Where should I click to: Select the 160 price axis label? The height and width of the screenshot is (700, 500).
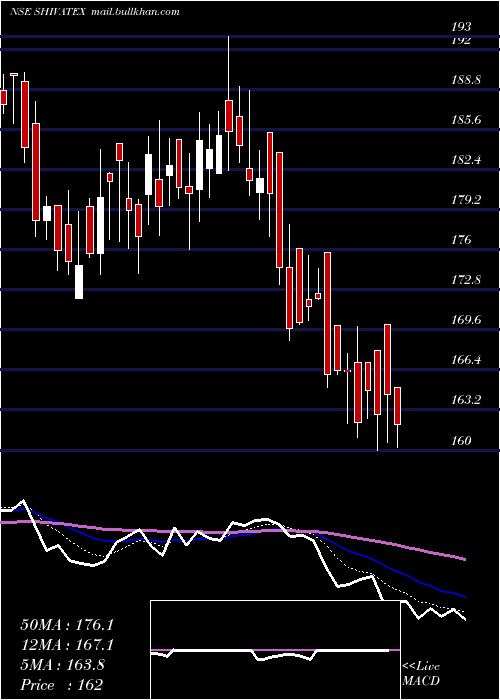coord(461,441)
